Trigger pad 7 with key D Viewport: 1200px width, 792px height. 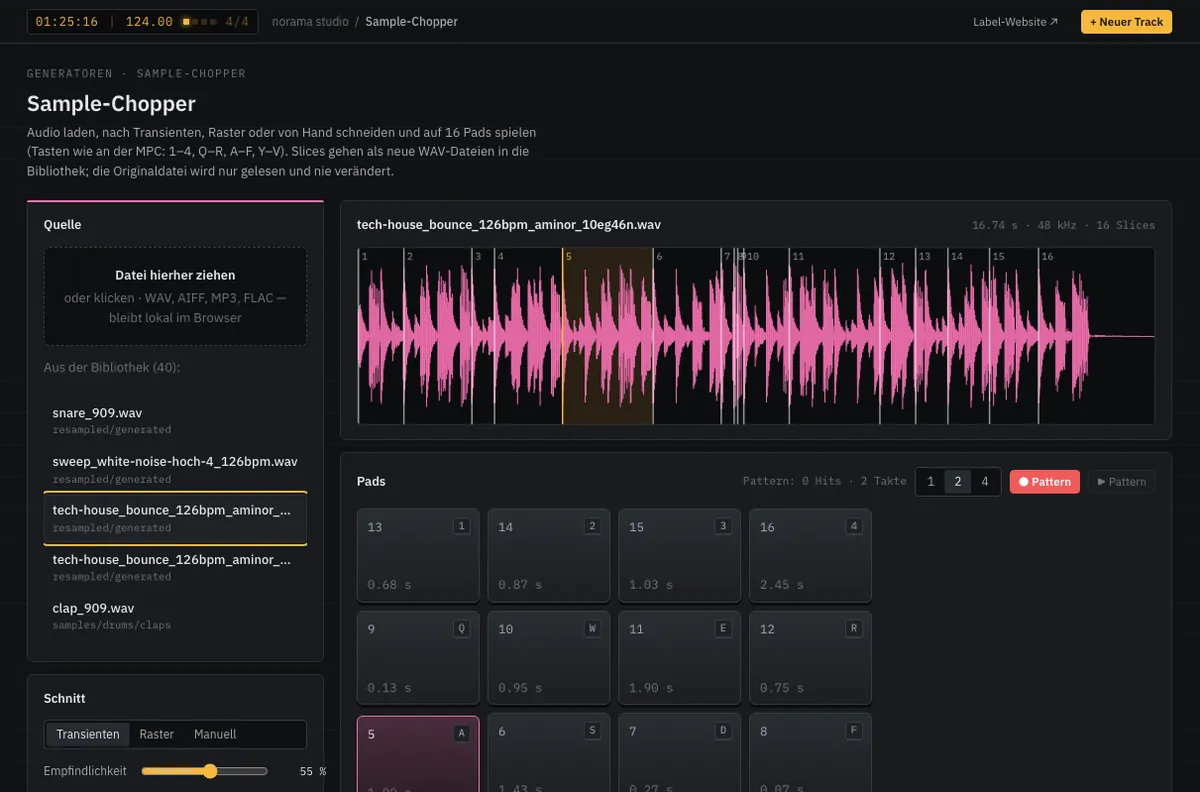pyautogui.click(x=680, y=754)
